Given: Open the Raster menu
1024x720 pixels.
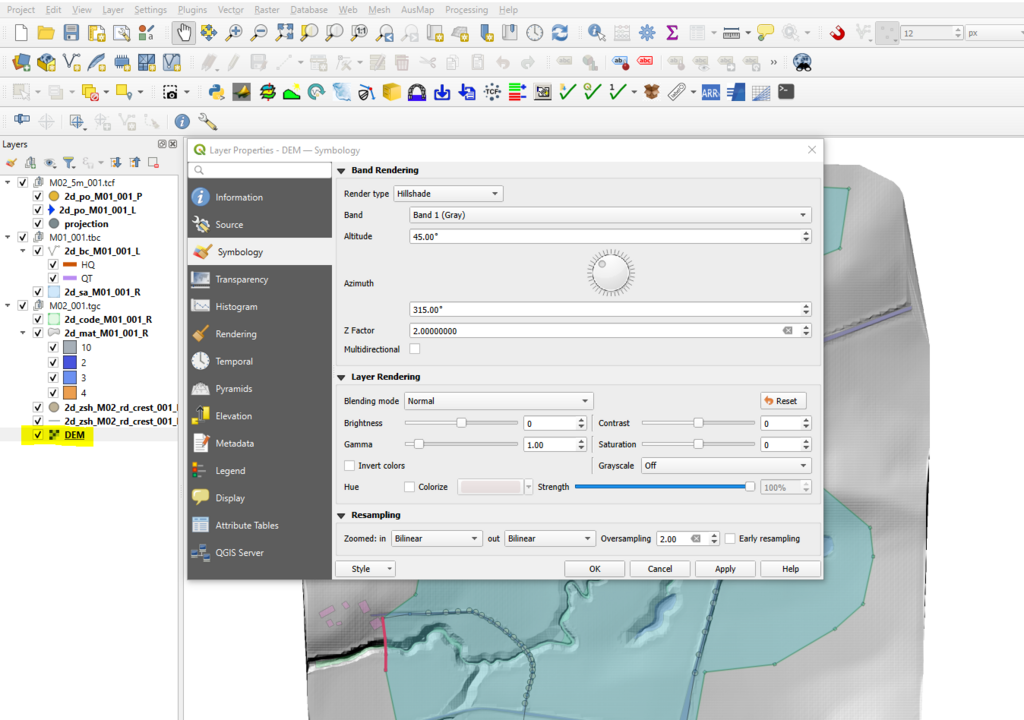Looking at the screenshot, I should tap(266, 9).
